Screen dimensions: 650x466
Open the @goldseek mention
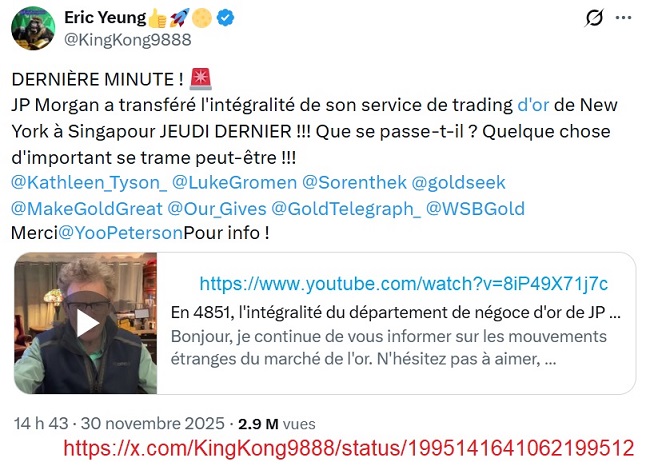[x=458, y=183]
